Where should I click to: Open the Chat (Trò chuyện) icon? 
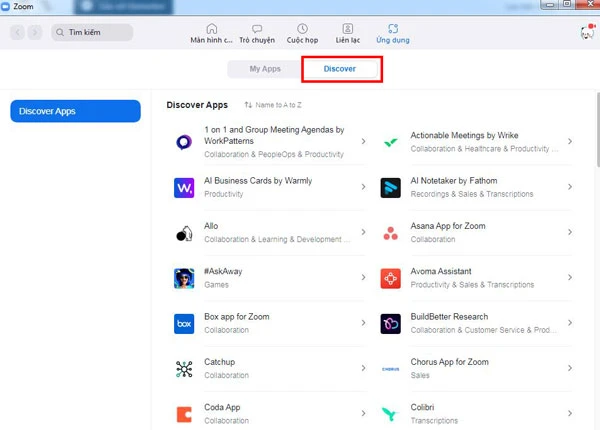point(257,29)
